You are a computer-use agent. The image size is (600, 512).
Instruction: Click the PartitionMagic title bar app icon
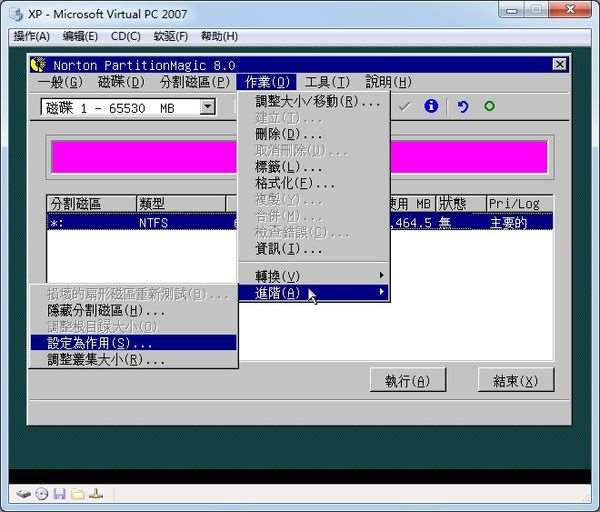[38, 64]
